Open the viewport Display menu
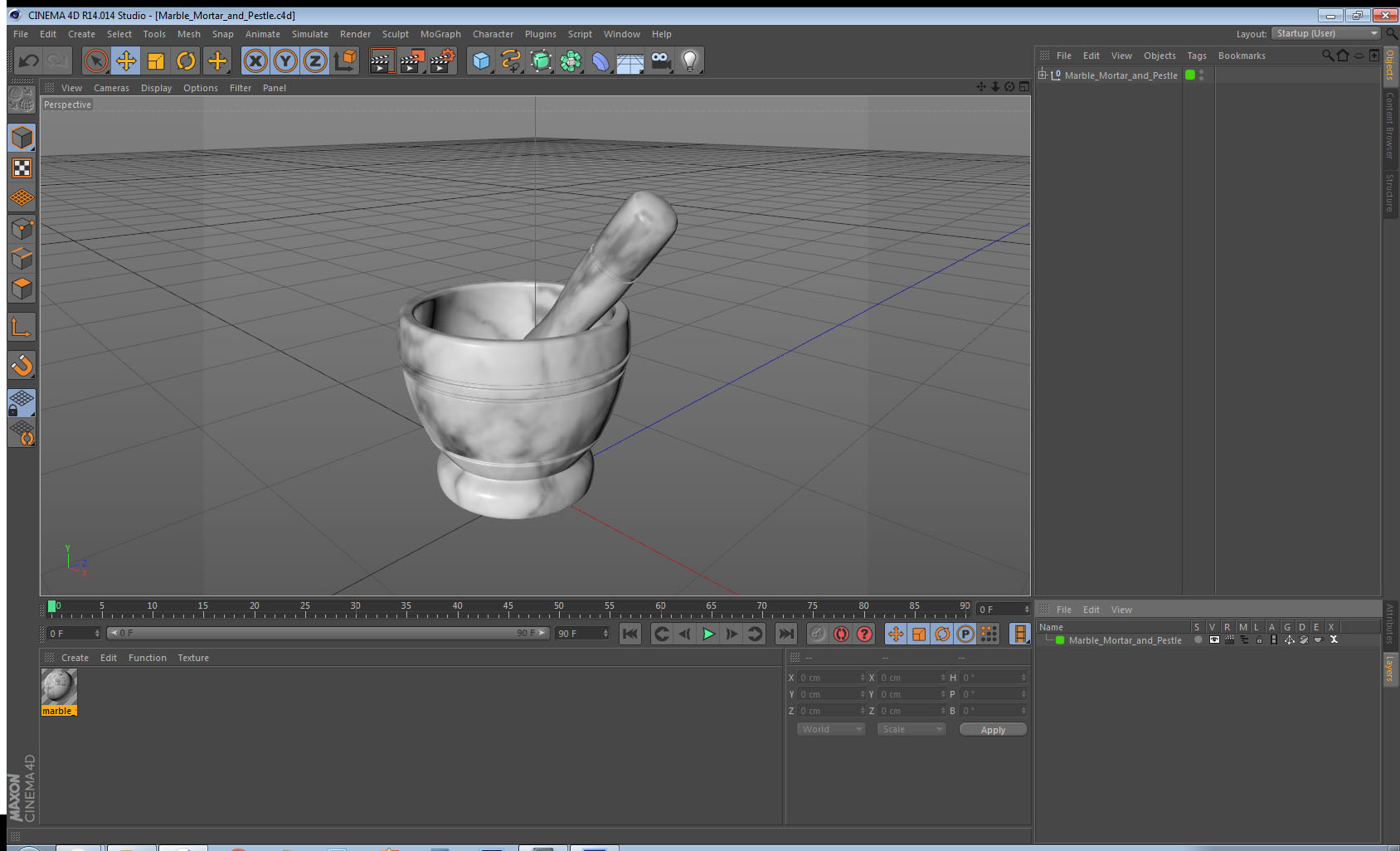The image size is (1400, 851). (156, 88)
